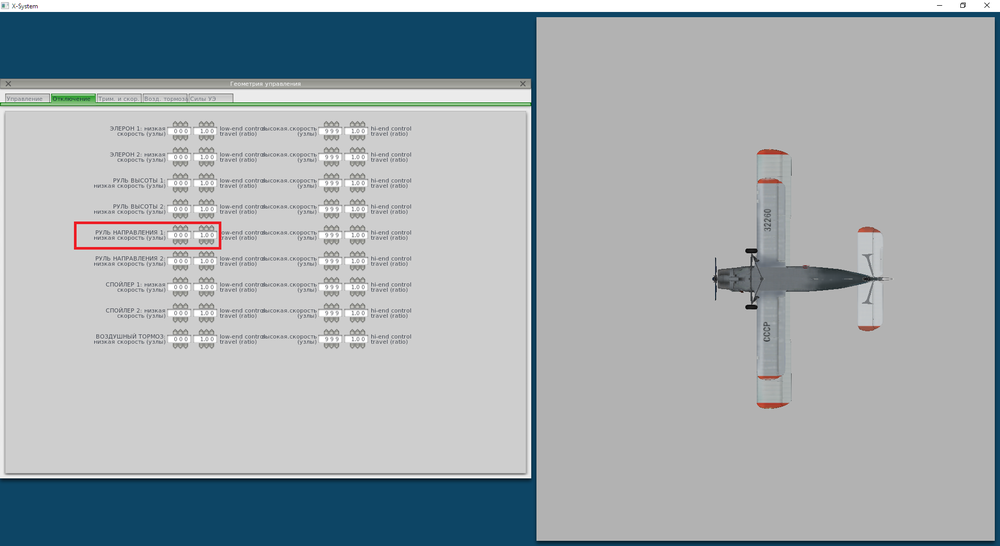
Task: Lower РУЛЬ ВЫСОТЫ 2 hi-end travel ratio arrows
Action: point(357,216)
